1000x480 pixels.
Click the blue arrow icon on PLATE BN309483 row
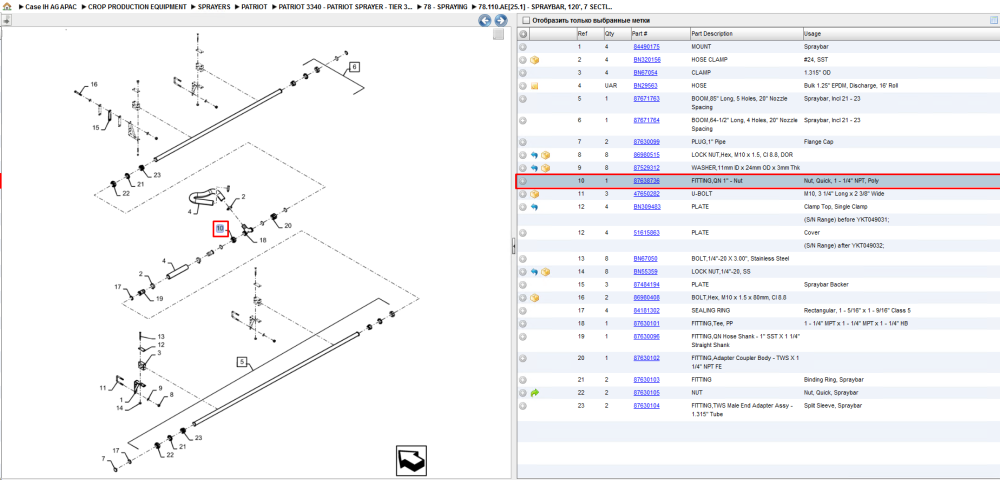pos(534,207)
